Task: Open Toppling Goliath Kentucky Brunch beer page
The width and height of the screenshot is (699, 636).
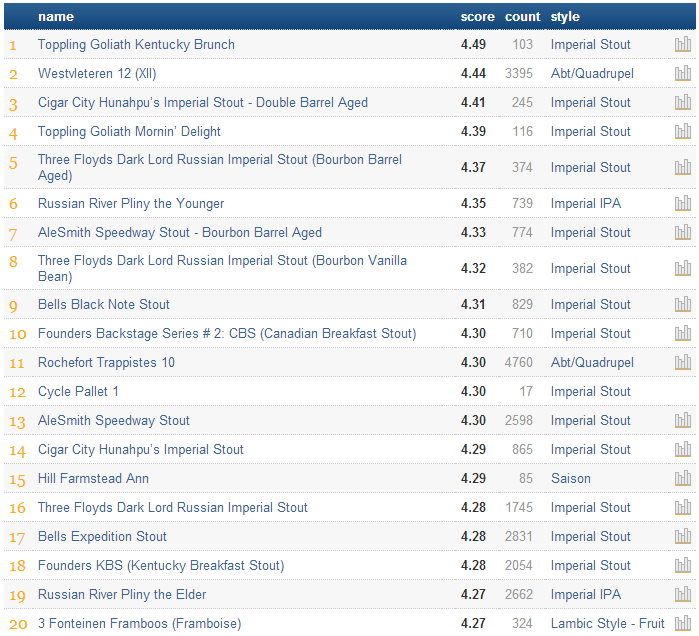Action: (136, 45)
